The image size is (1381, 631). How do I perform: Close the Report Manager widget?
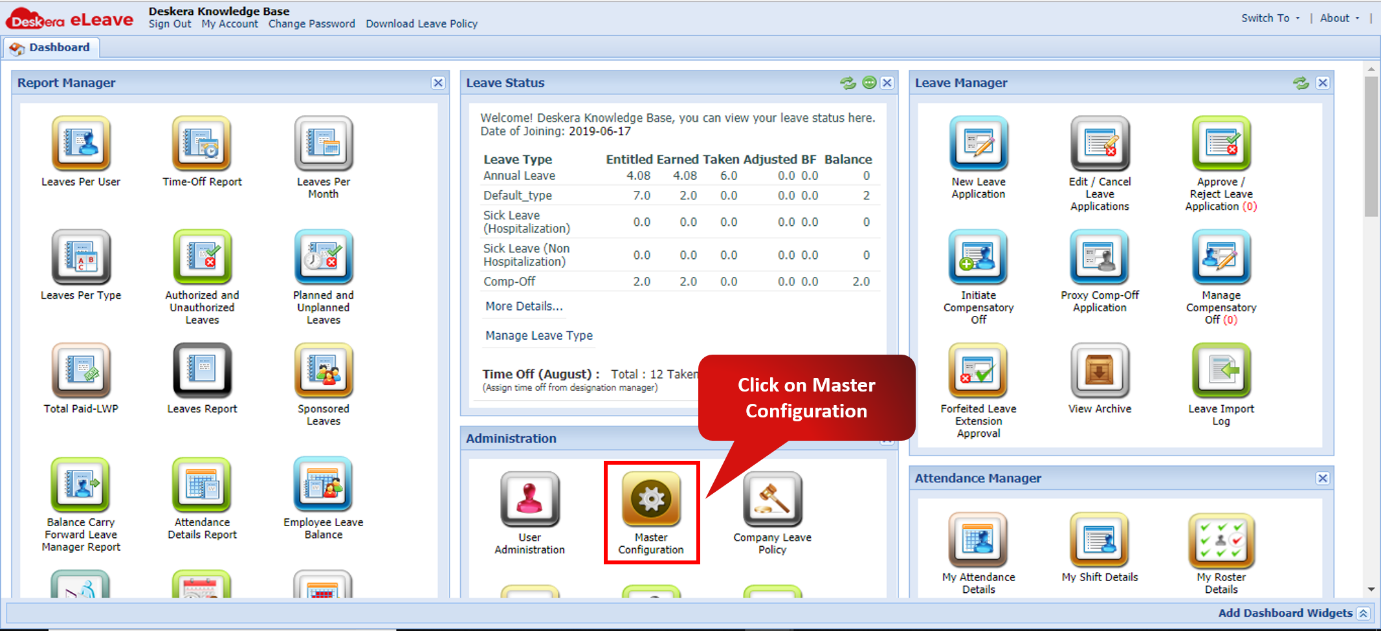tap(438, 83)
